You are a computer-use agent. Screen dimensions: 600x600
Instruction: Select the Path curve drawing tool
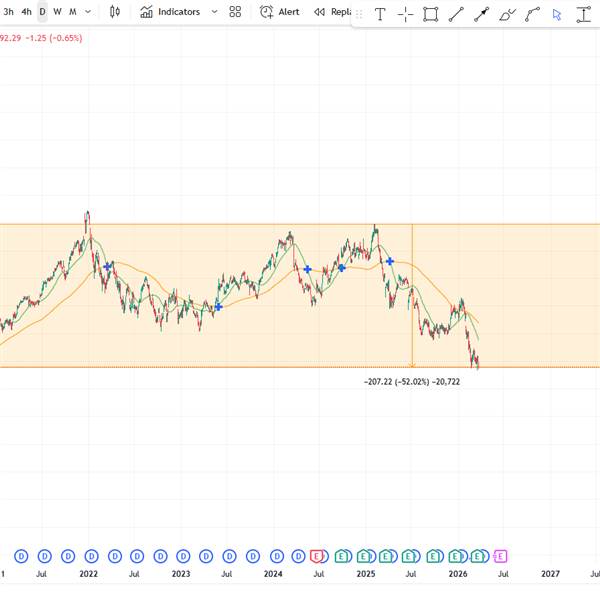point(532,15)
